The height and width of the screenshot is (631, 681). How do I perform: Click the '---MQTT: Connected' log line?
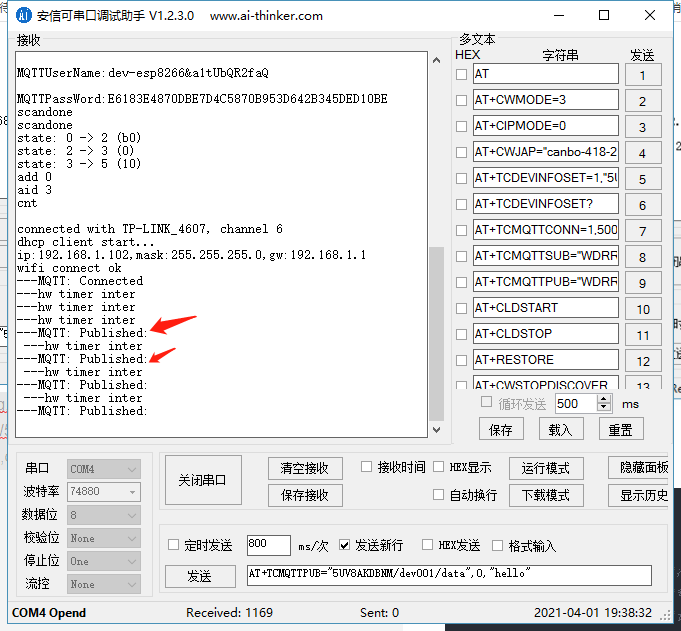[80, 281]
